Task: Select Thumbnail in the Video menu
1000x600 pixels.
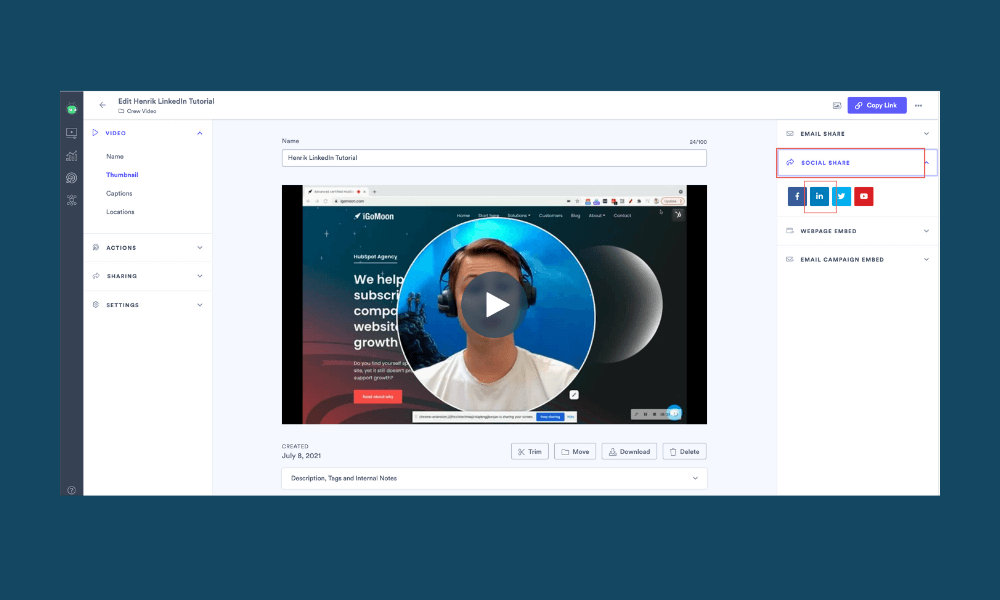Action: point(122,175)
